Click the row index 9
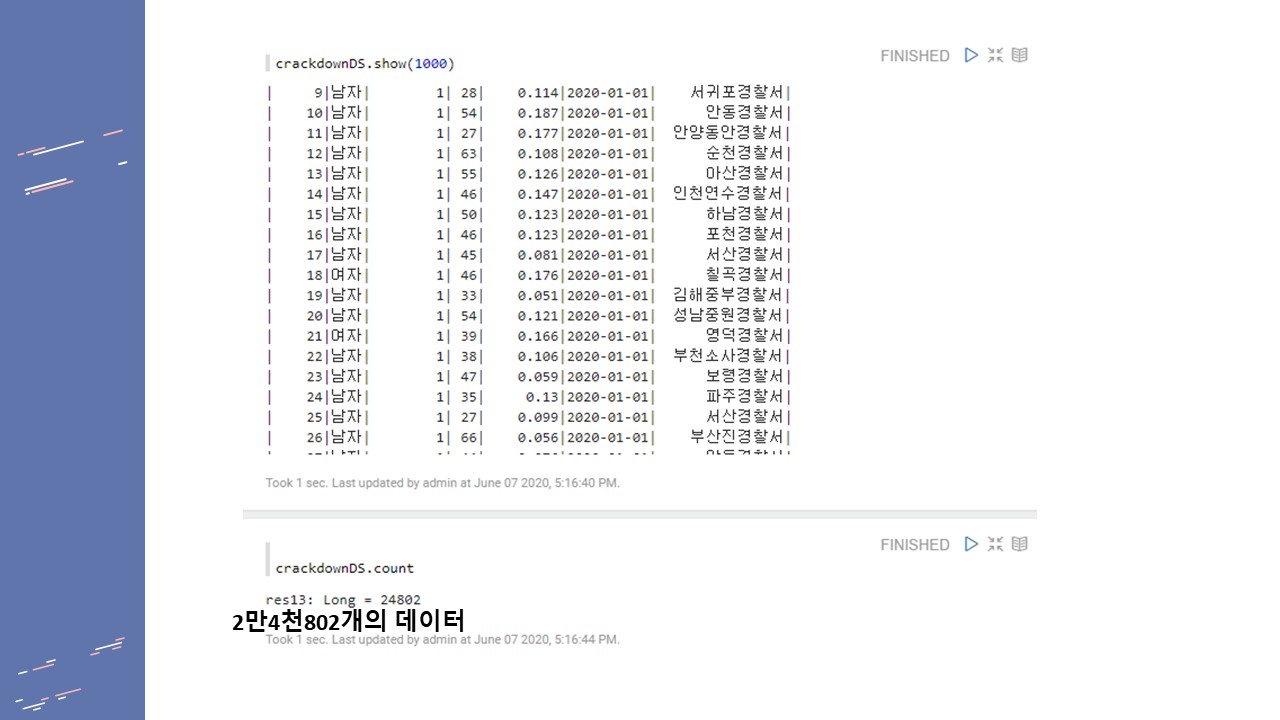This screenshot has height=720, width=1280. (x=319, y=93)
